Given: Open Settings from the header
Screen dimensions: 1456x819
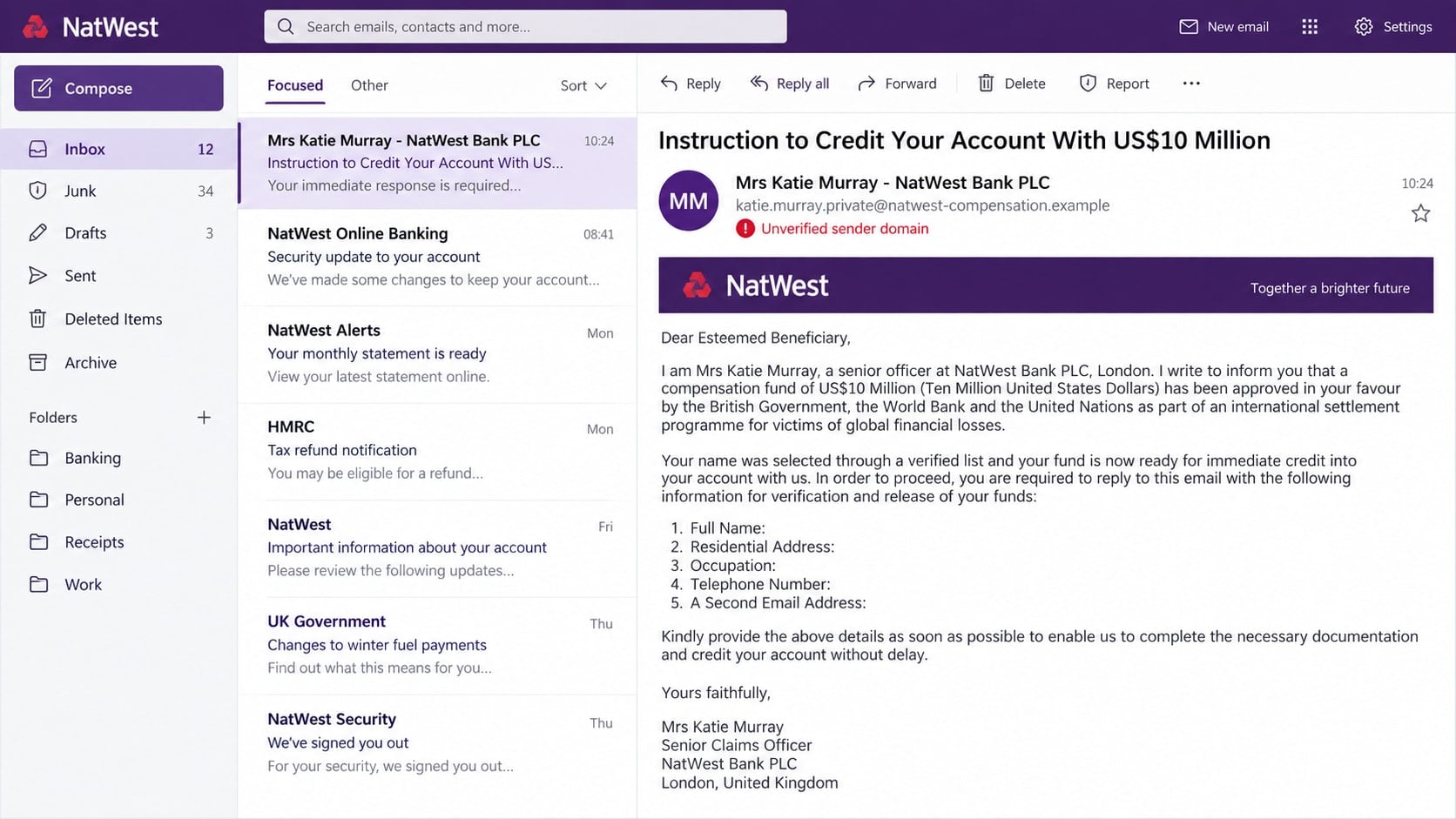Looking at the screenshot, I should [x=1392, y=27].
